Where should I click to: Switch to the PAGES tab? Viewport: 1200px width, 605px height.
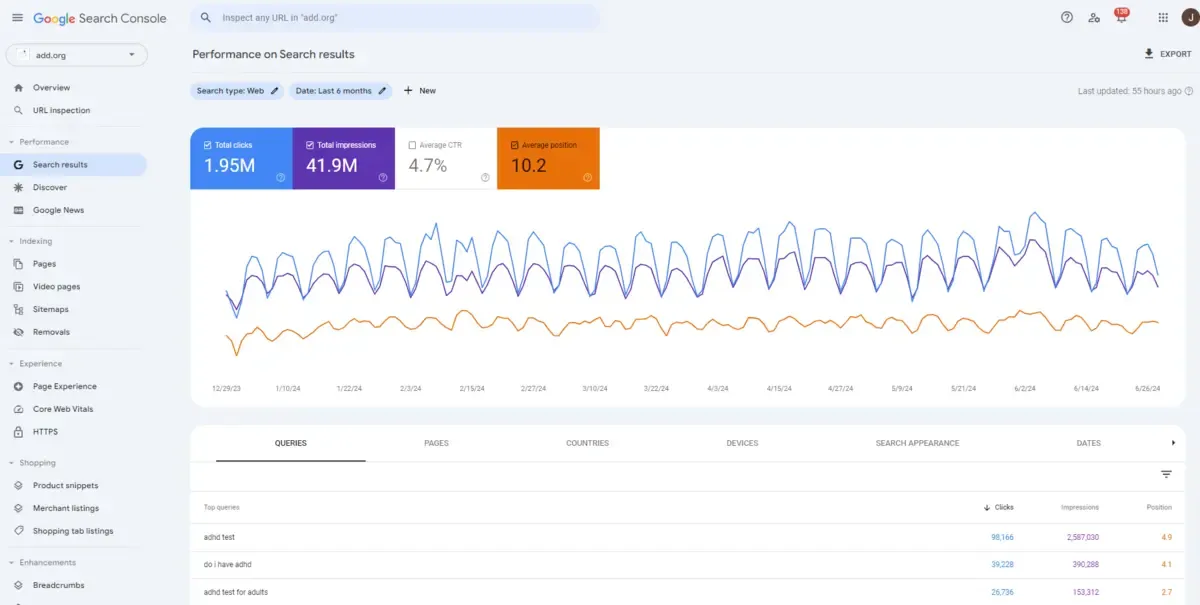pyautogui.click(x=436, y=443)
